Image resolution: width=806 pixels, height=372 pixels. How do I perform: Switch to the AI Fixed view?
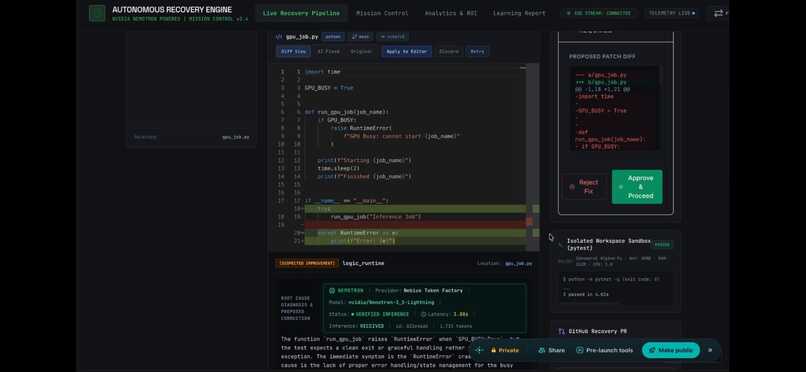(x=328, y=51)
